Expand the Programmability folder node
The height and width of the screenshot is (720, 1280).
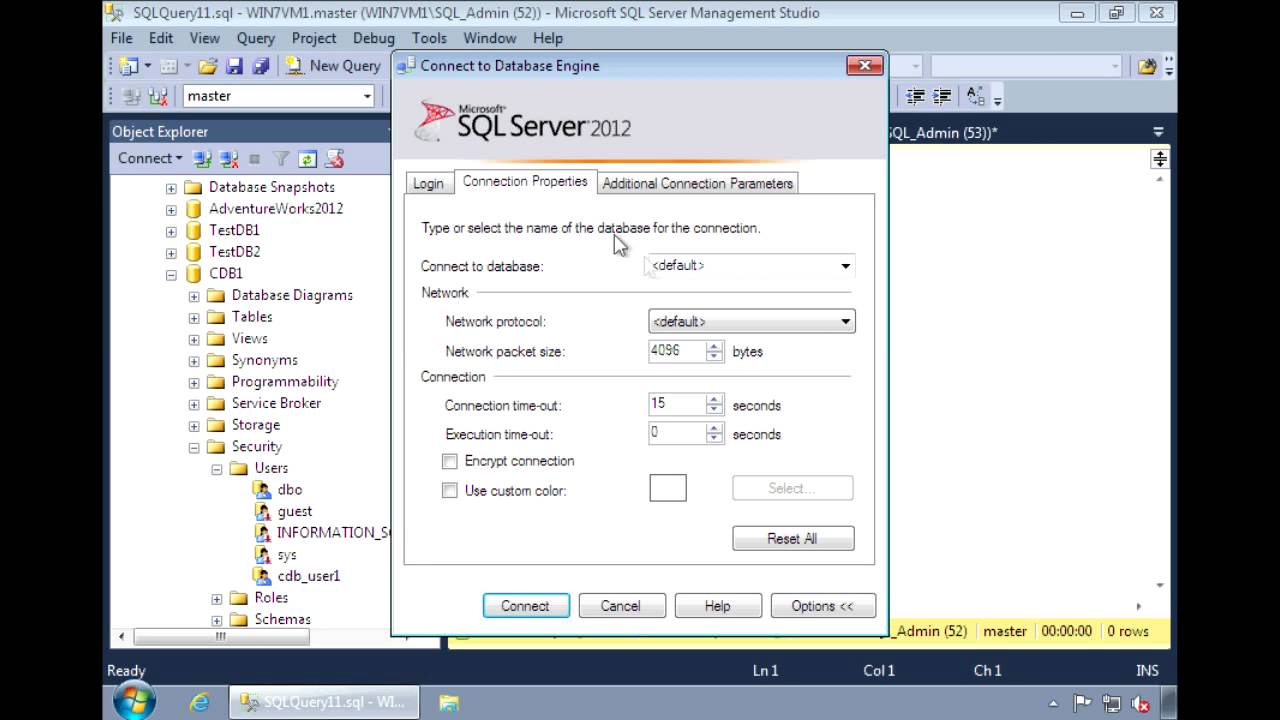(194, 383)
